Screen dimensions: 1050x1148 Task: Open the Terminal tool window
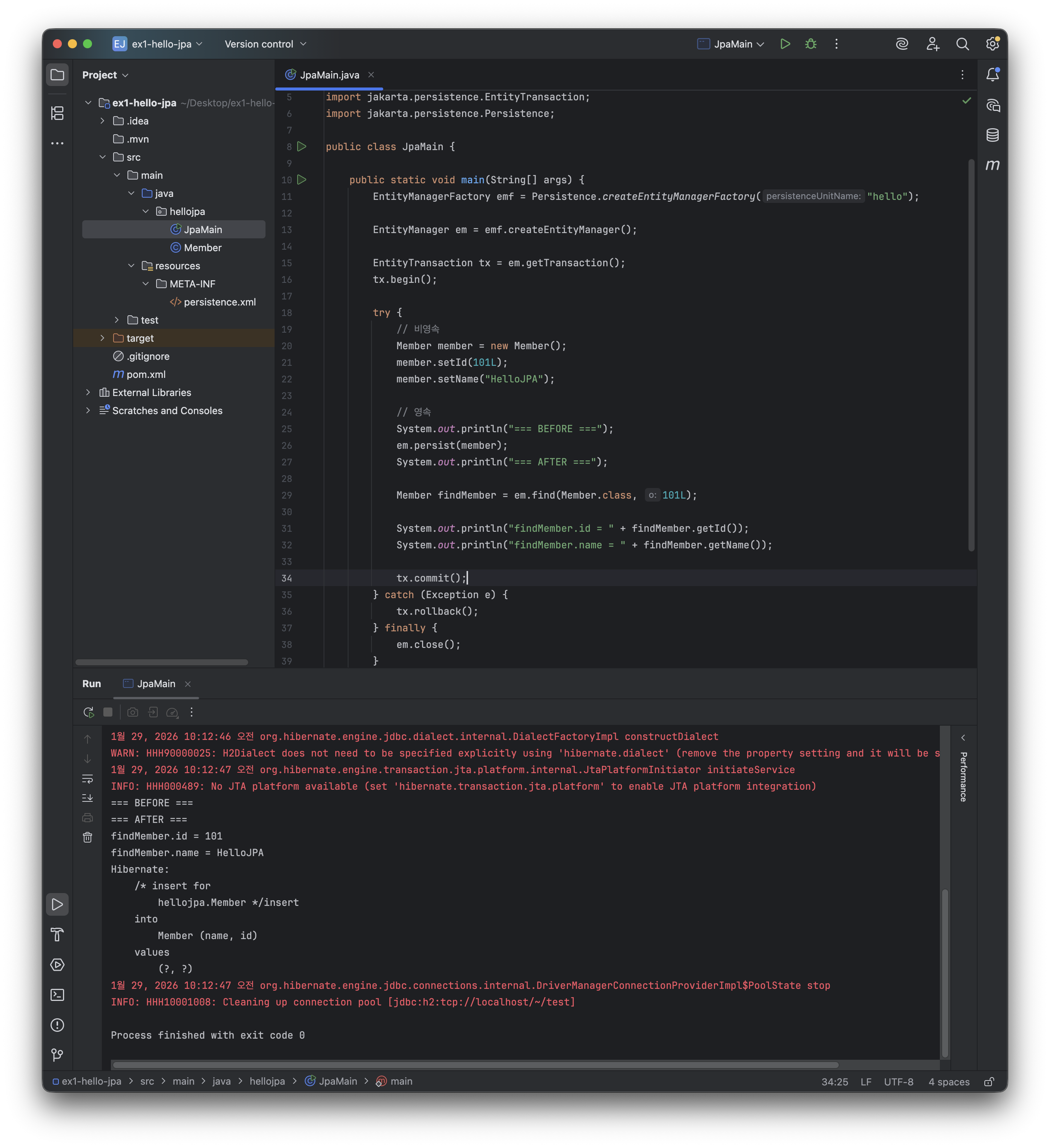pos(57,994)
